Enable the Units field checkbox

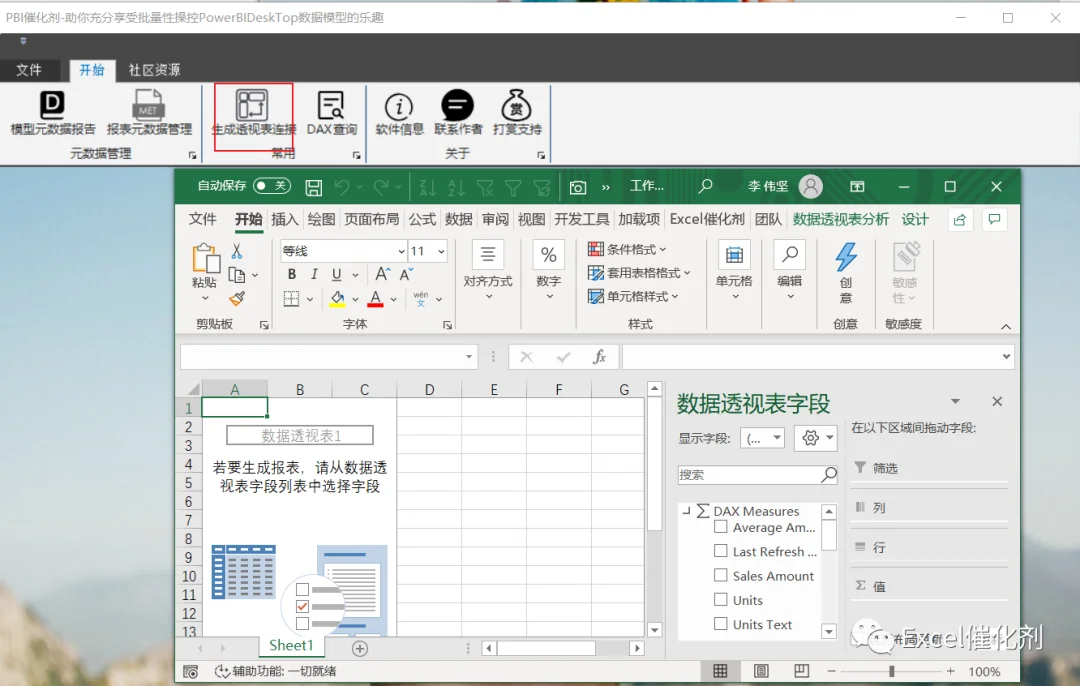720,599
